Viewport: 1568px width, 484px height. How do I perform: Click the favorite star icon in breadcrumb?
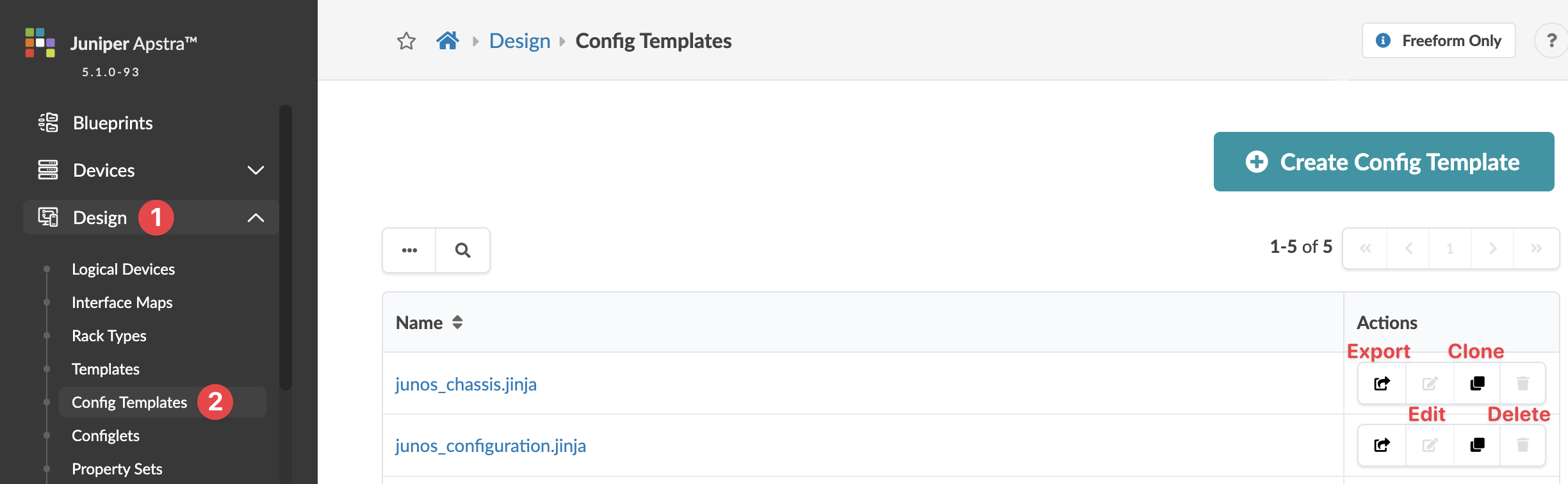406,41
